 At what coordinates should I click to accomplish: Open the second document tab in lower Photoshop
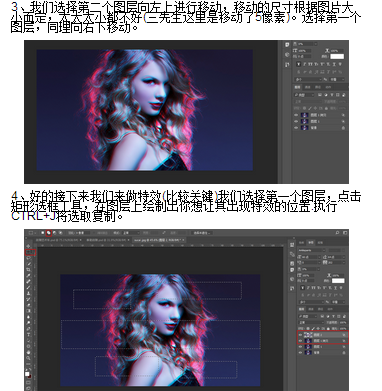(x=108, y=240)
